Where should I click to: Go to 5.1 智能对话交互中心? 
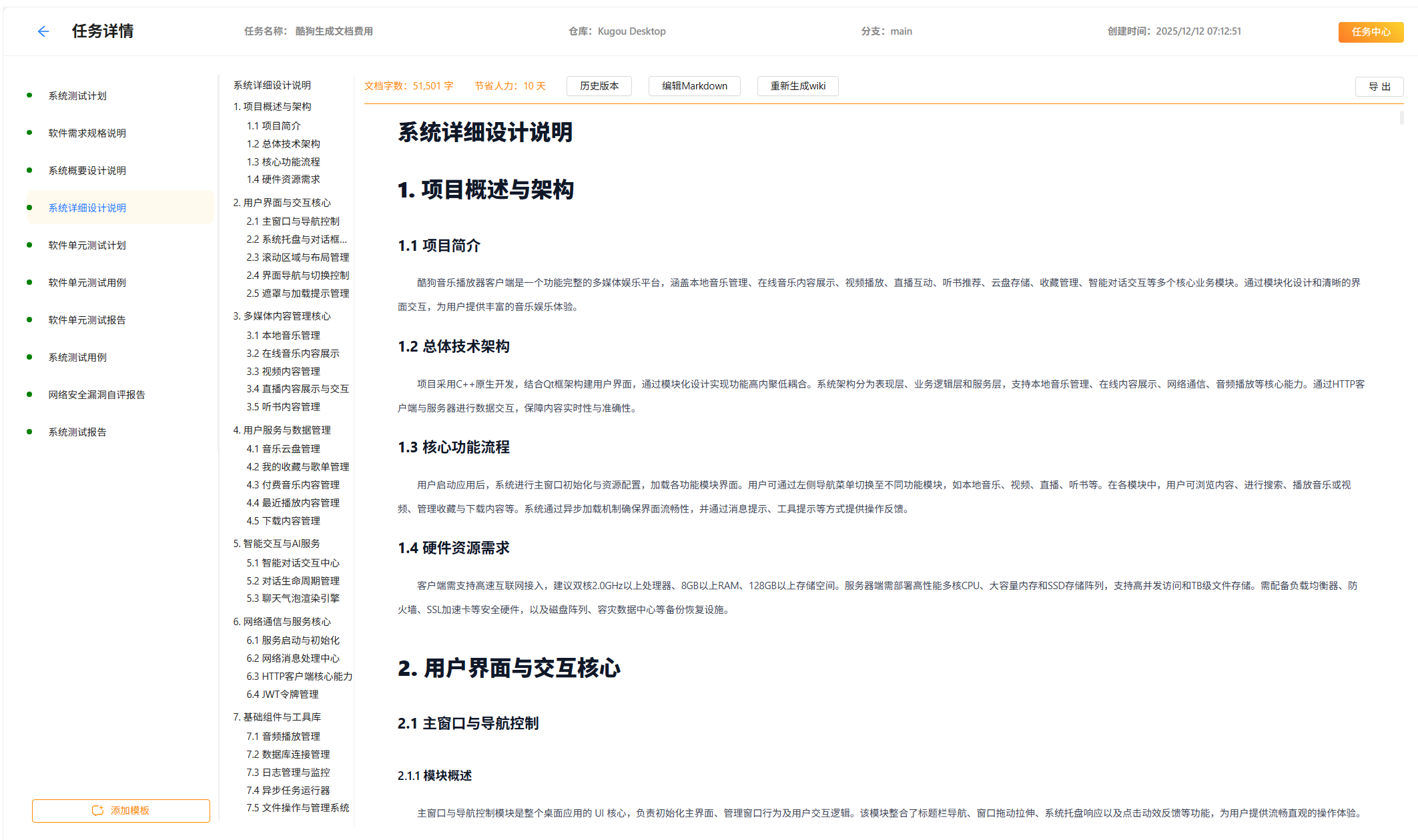pos(292,562)
